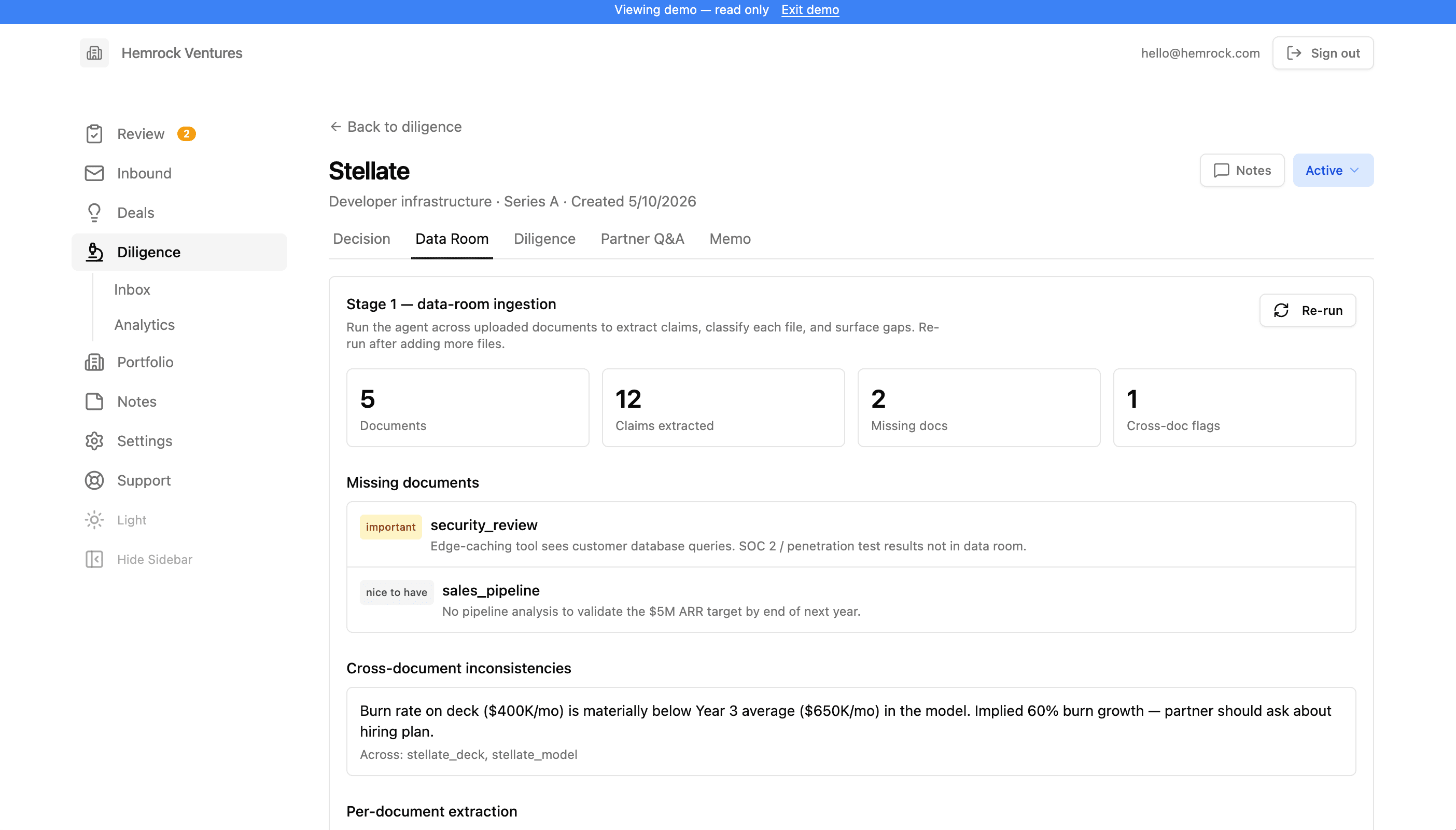
Task: Click the Light theme sun icon
Action: pos(94,520)
